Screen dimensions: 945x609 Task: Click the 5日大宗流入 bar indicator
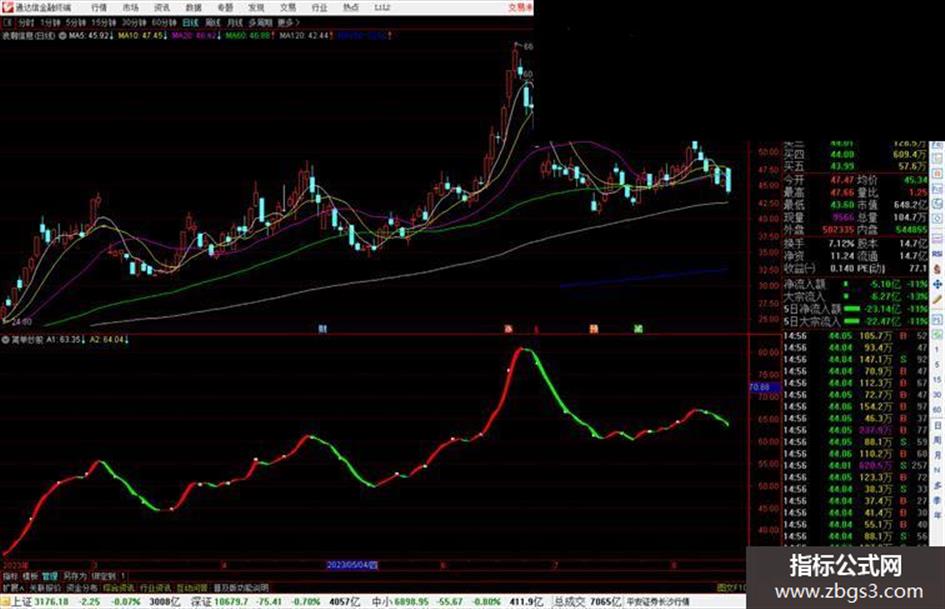851,321
